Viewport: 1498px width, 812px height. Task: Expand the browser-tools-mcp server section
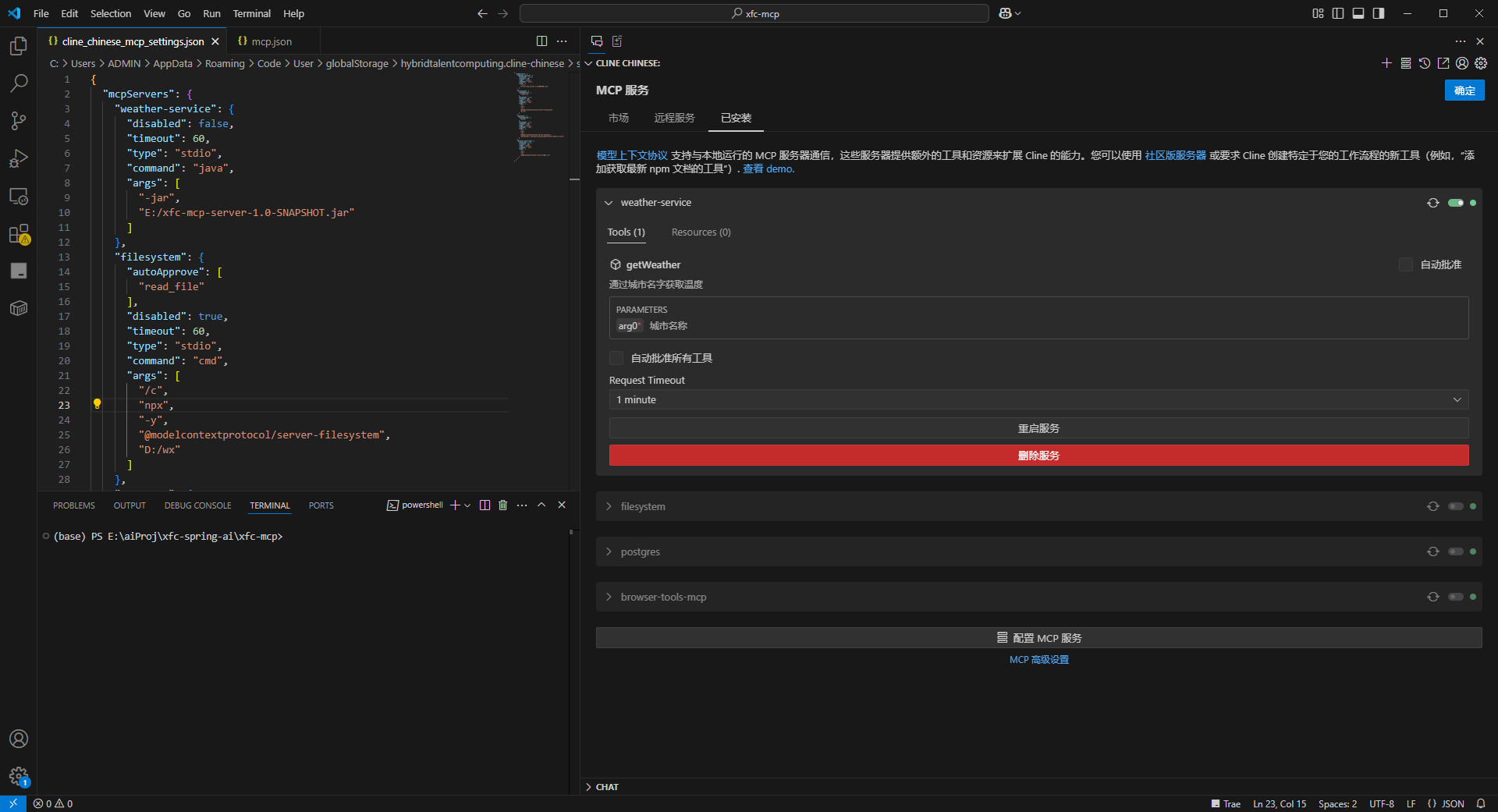click(609, 597)
